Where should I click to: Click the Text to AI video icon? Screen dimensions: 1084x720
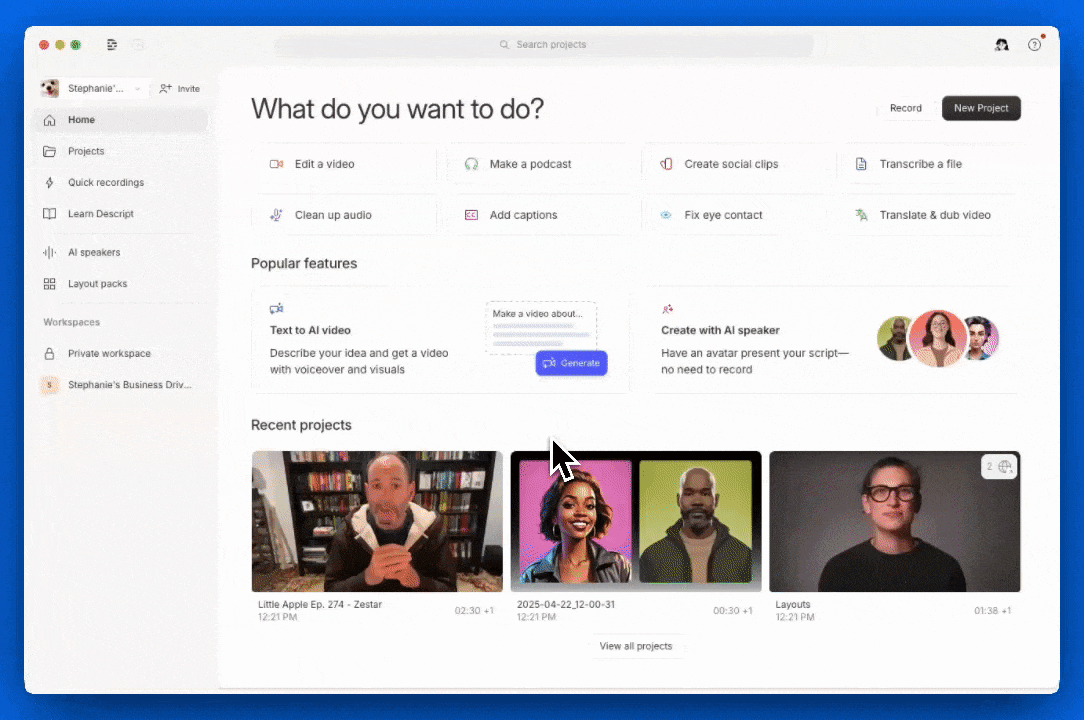277,308
